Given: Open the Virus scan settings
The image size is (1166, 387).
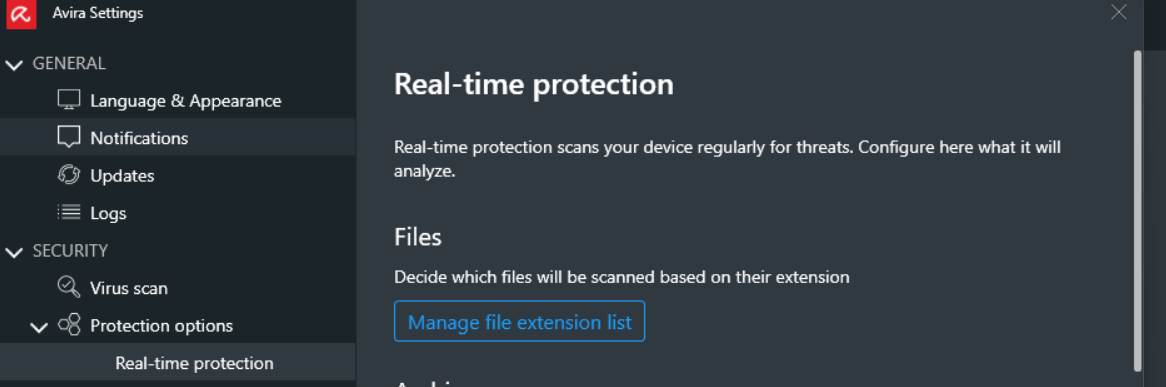Looking at the screenshot, I should [129, 288].
